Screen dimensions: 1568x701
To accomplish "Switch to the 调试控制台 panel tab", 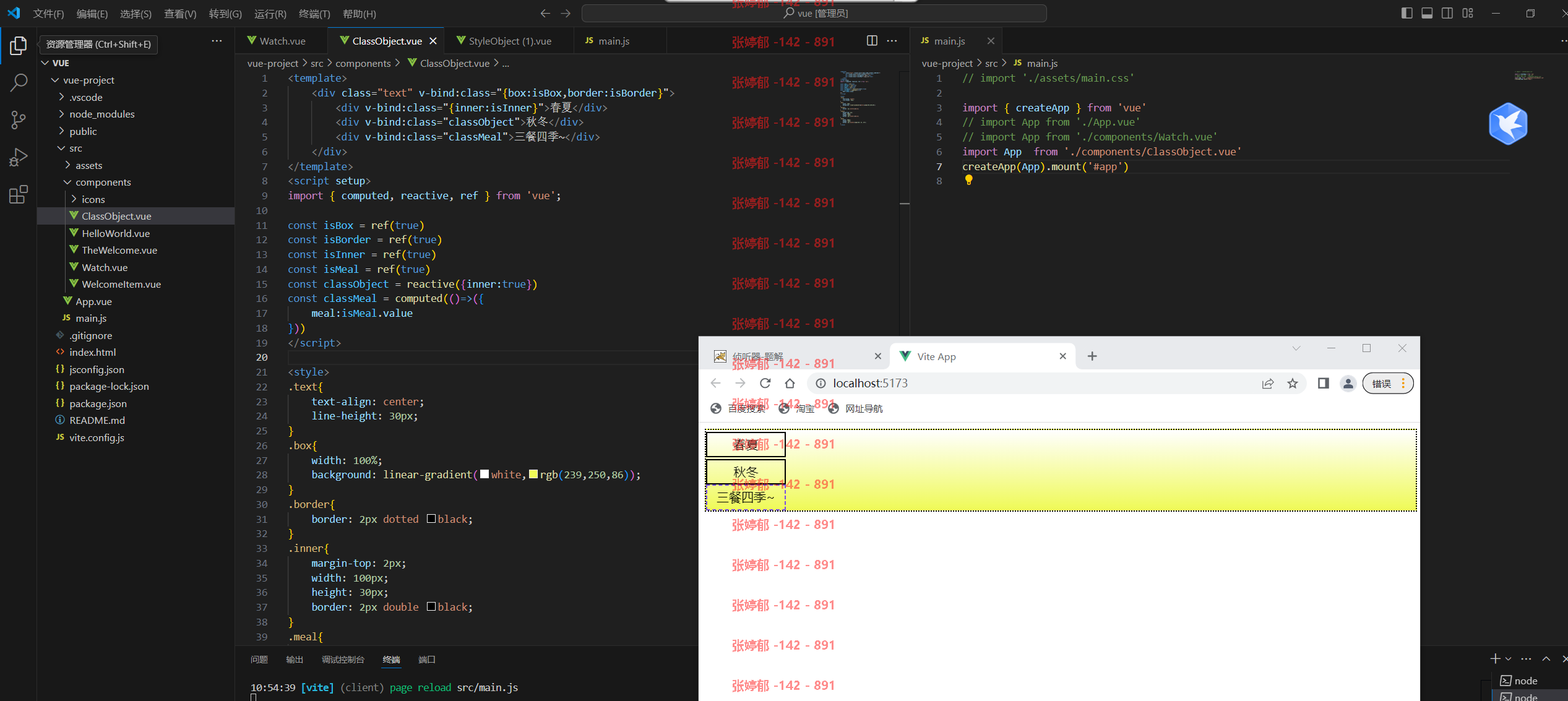I will (343, 660).
